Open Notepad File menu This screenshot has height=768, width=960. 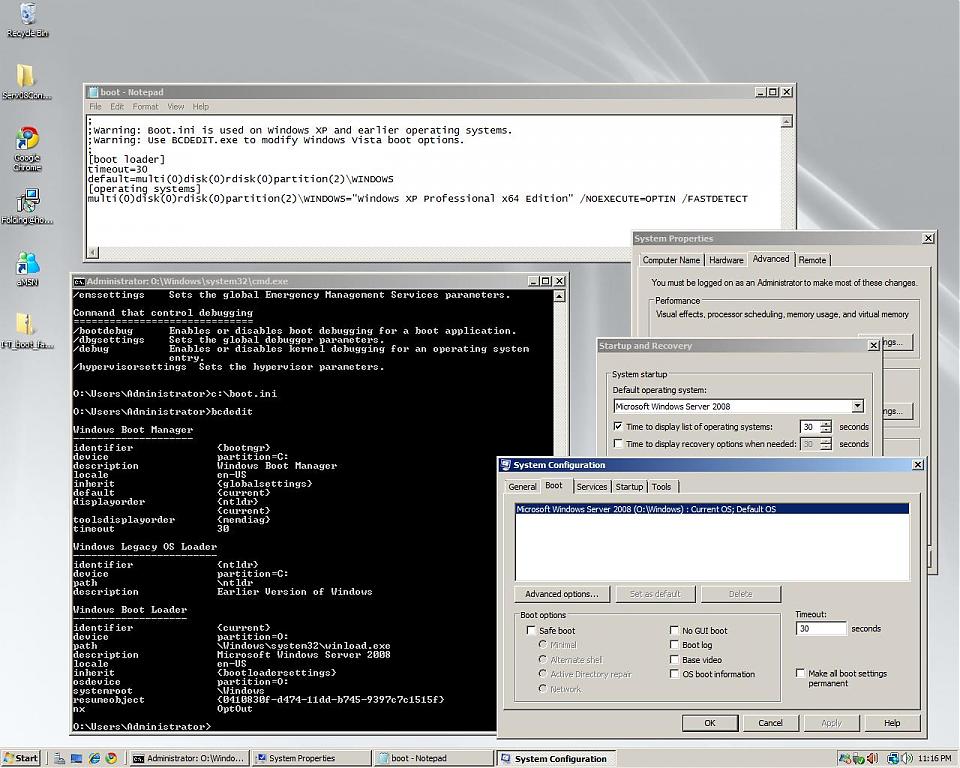(96, 107)
